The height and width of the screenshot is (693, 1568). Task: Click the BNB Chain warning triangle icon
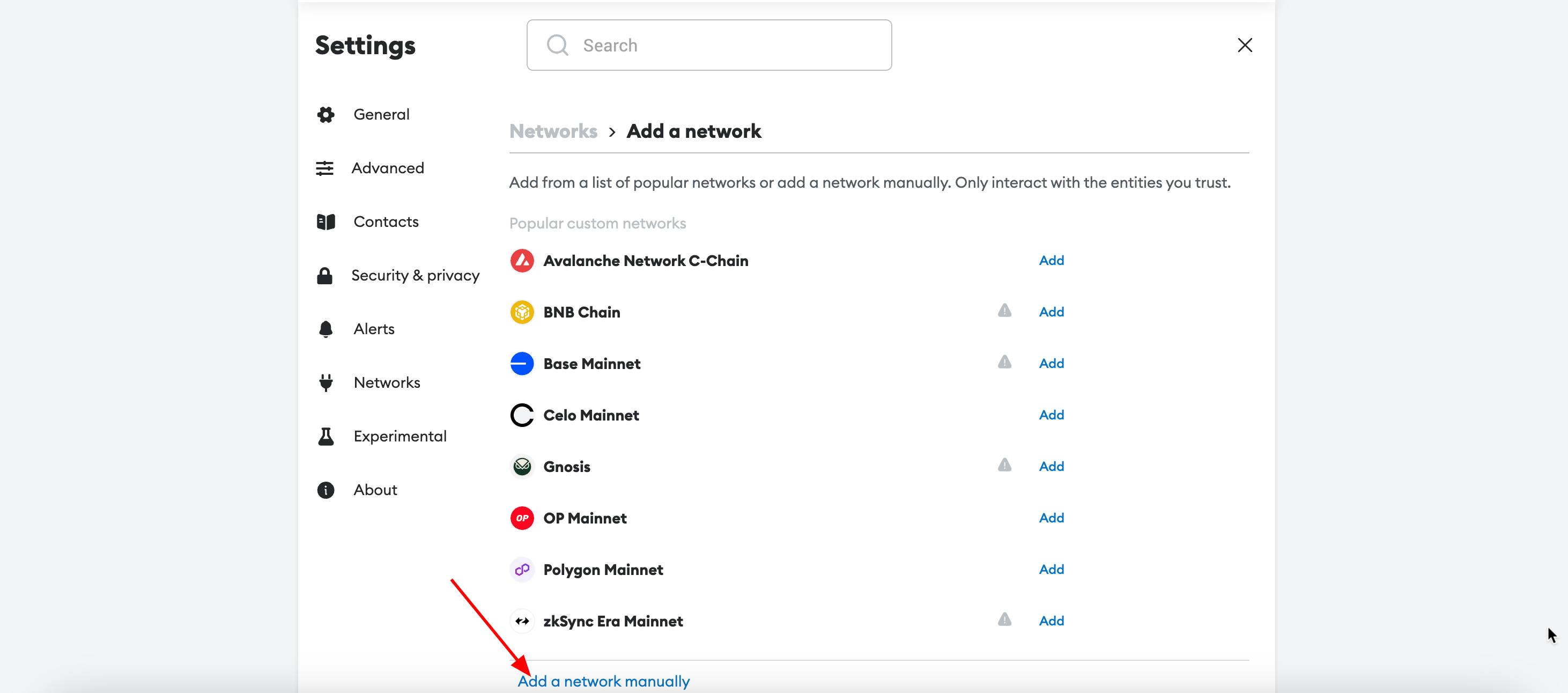(1004, 311)
